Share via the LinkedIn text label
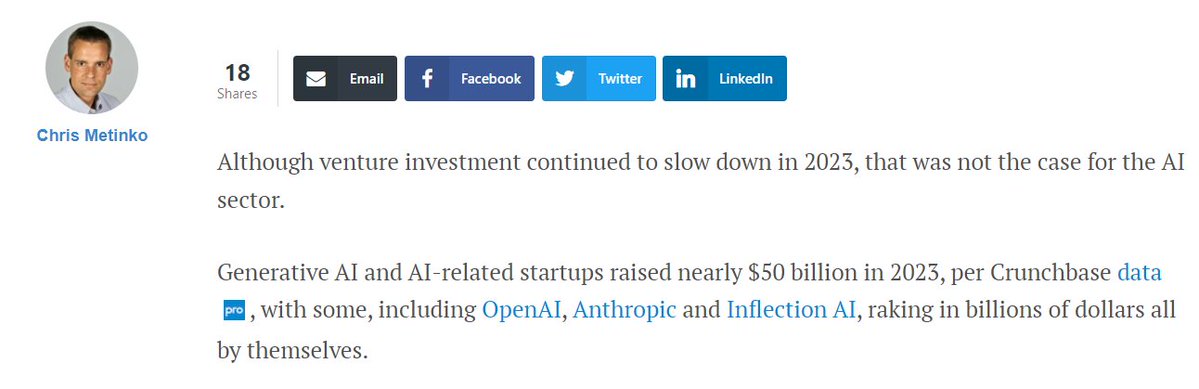 coord(746,79)
